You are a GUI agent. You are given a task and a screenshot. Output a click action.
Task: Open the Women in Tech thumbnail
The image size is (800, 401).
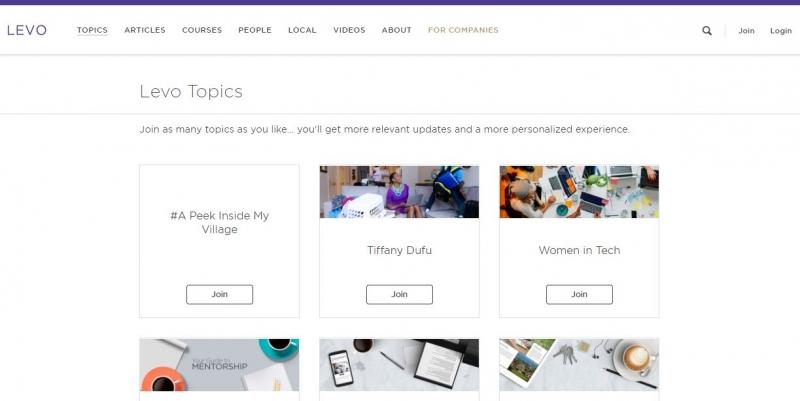point(579,192)
